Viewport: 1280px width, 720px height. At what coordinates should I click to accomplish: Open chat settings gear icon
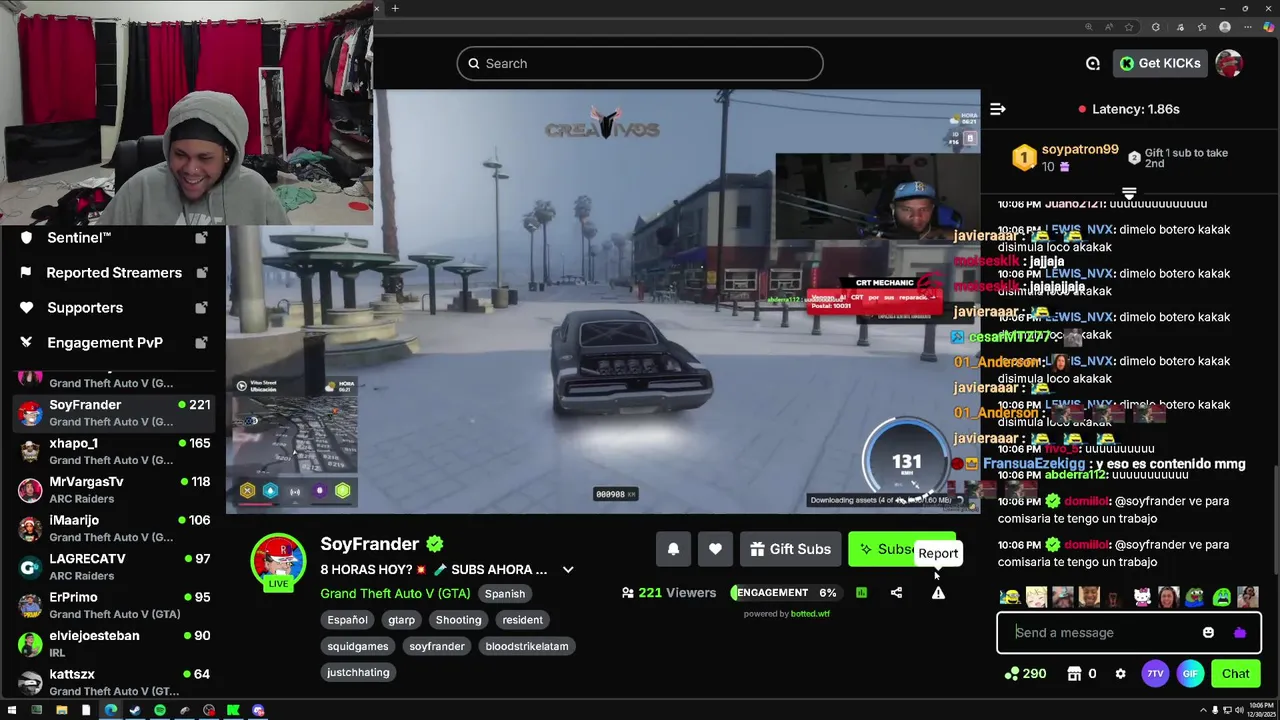[1120, 674]
